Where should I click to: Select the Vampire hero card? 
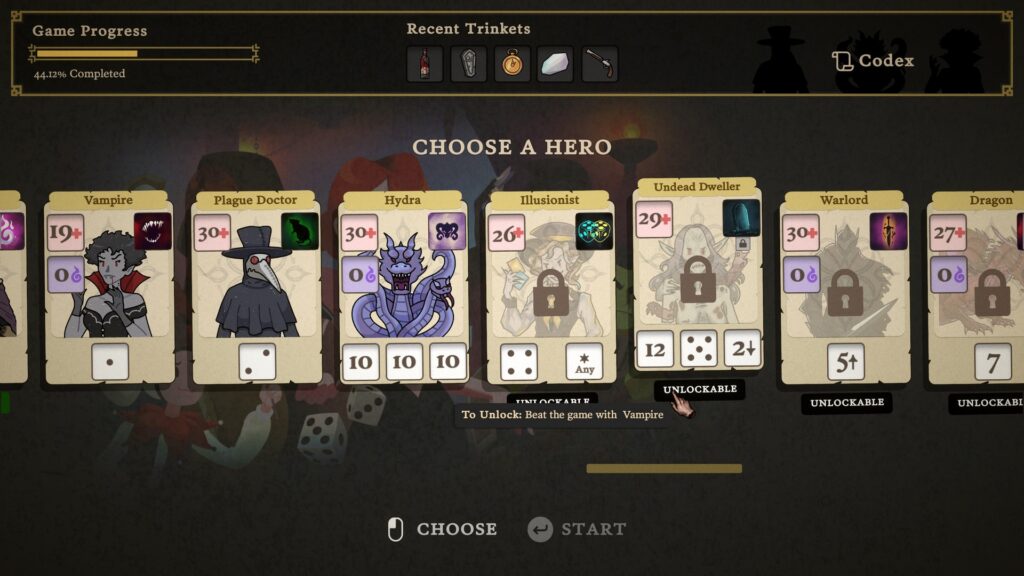tap(109, 287)
